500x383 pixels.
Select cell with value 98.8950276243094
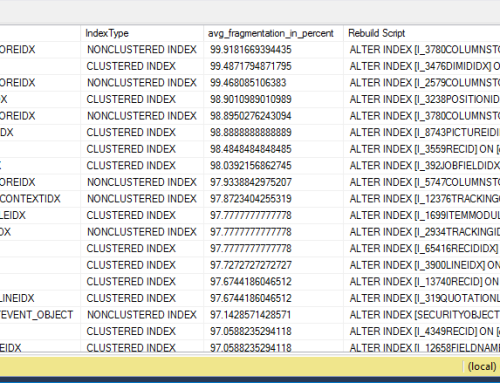[273, 116]
